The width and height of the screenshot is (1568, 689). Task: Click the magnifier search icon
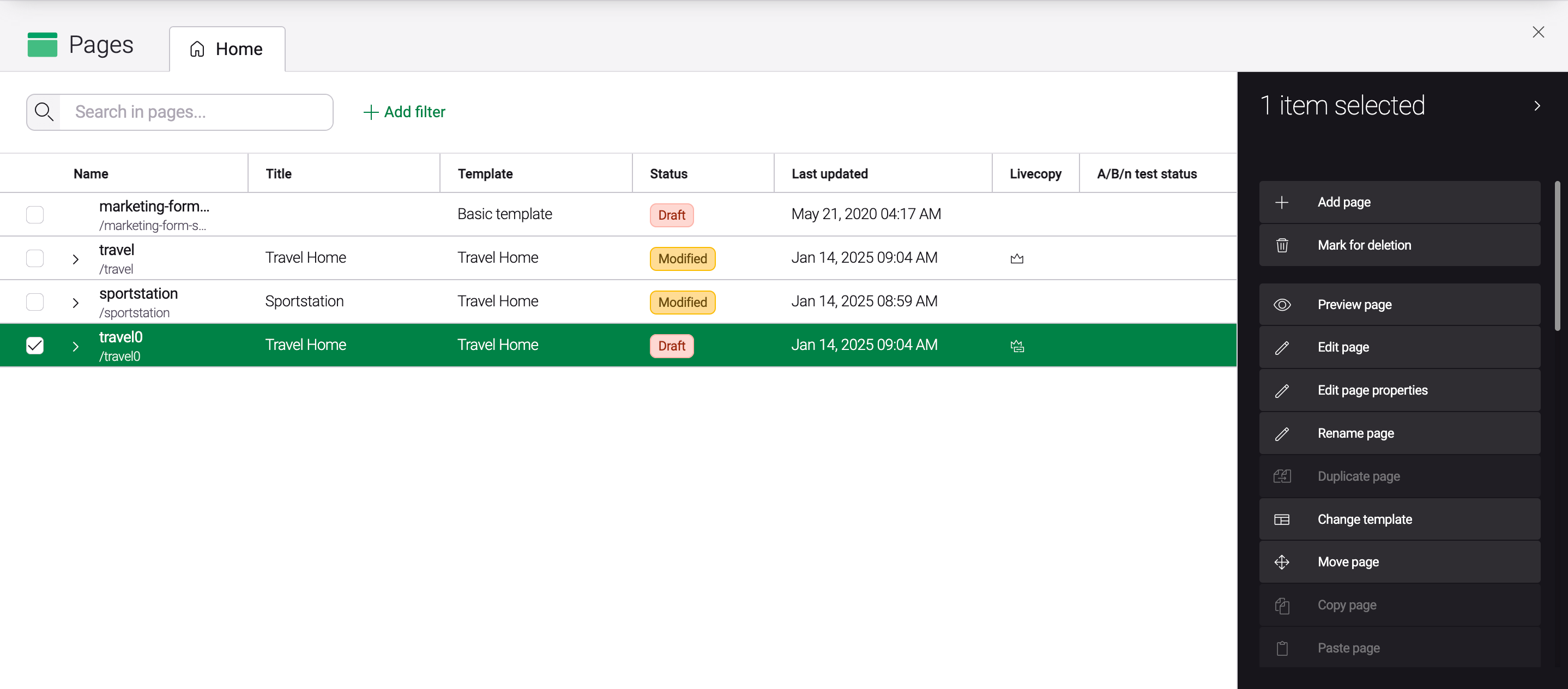(x=44, y=112)
